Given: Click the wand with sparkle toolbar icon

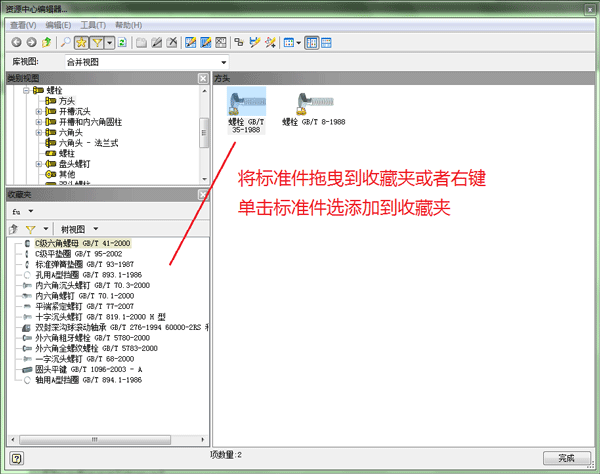Looking at the screenshot, I should (x=270, y=42).
